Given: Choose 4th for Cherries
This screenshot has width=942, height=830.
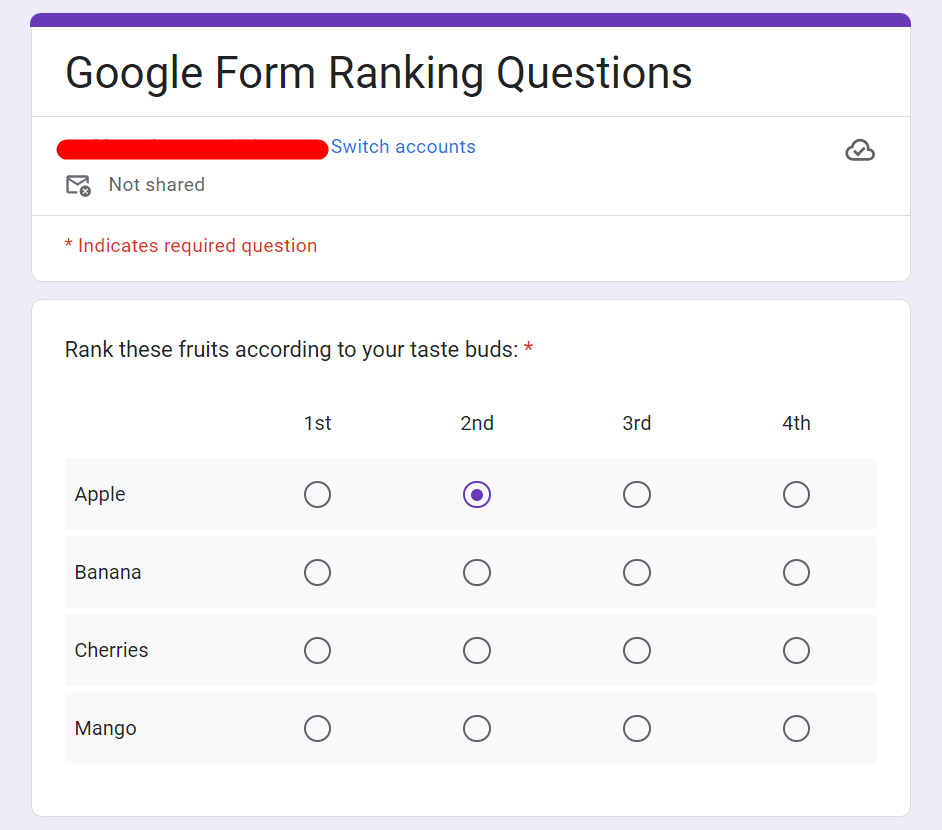Looking at the screenshot, I should click(796, 650).
